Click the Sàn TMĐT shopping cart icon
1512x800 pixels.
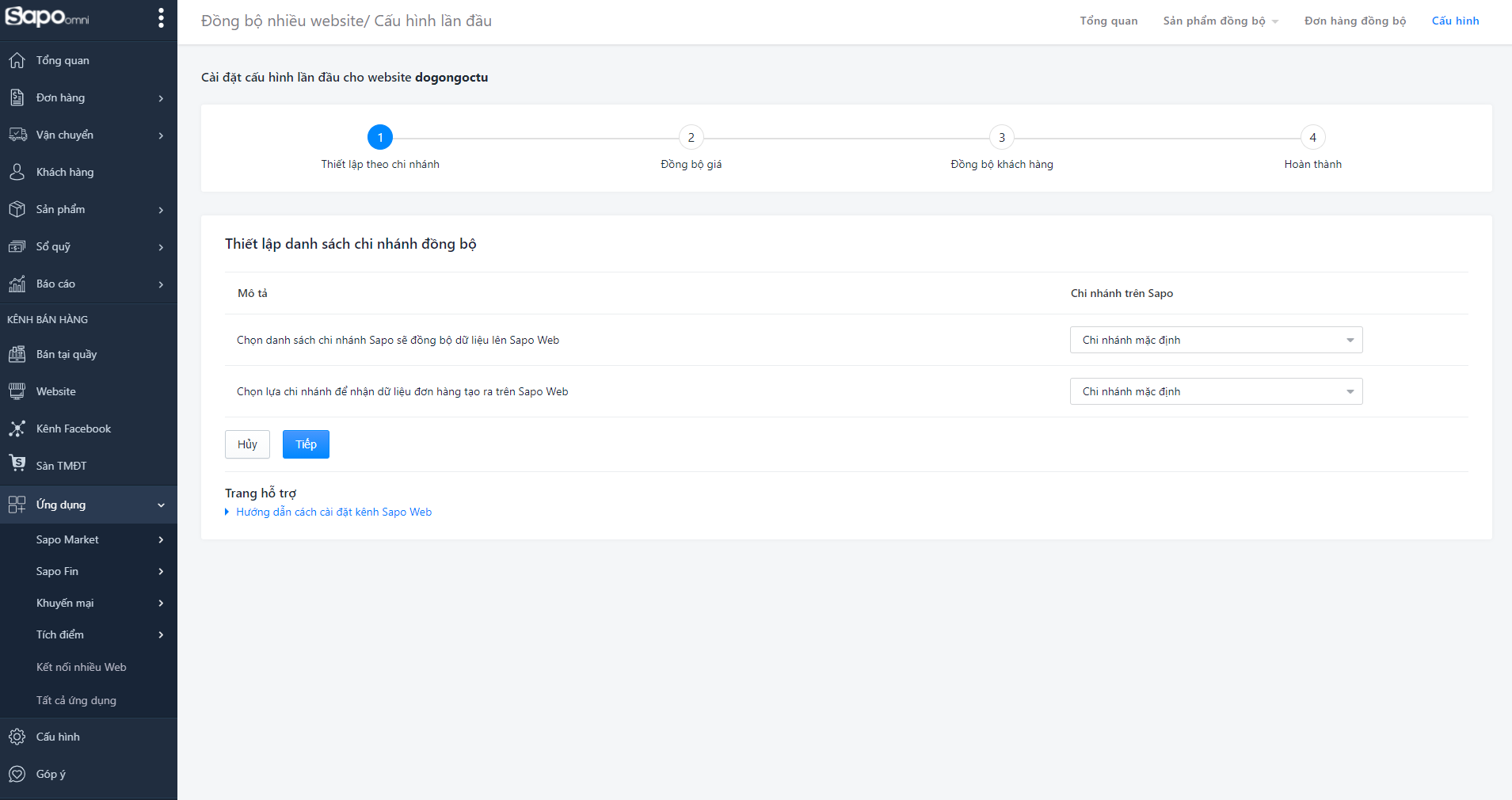point(17,463)
